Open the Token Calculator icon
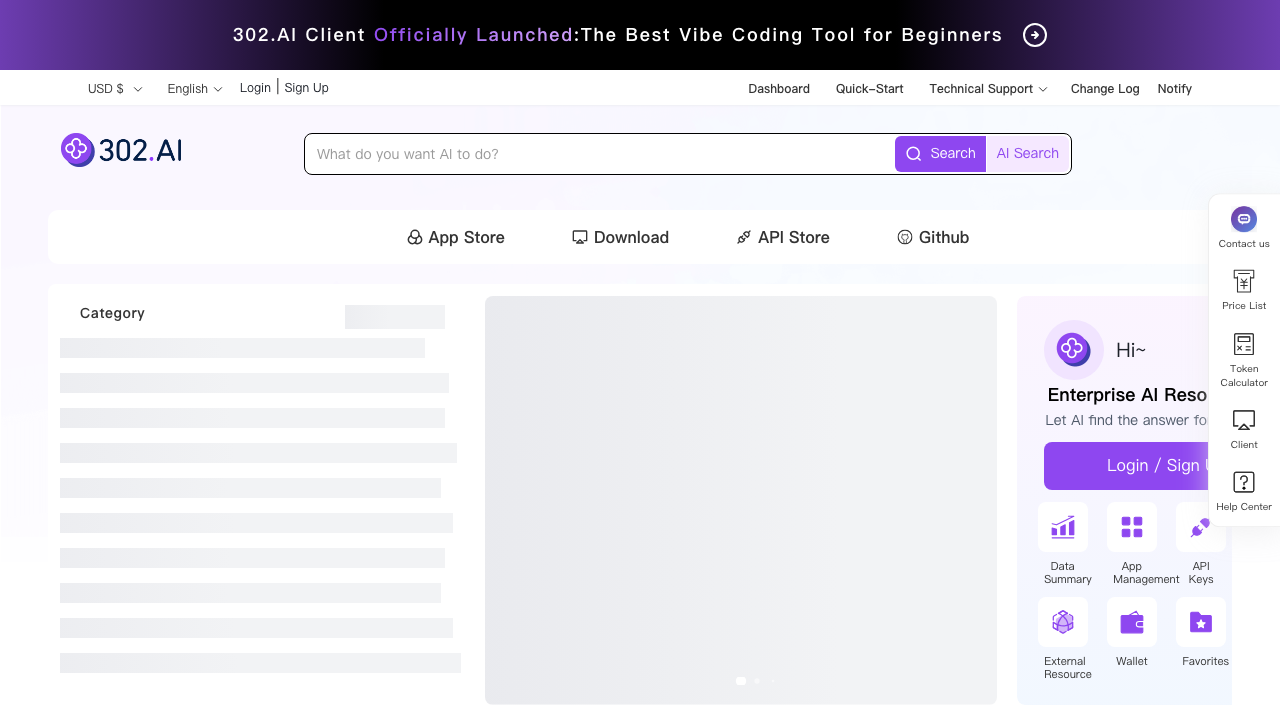The image size is (1280, 720). [1243, 345]
